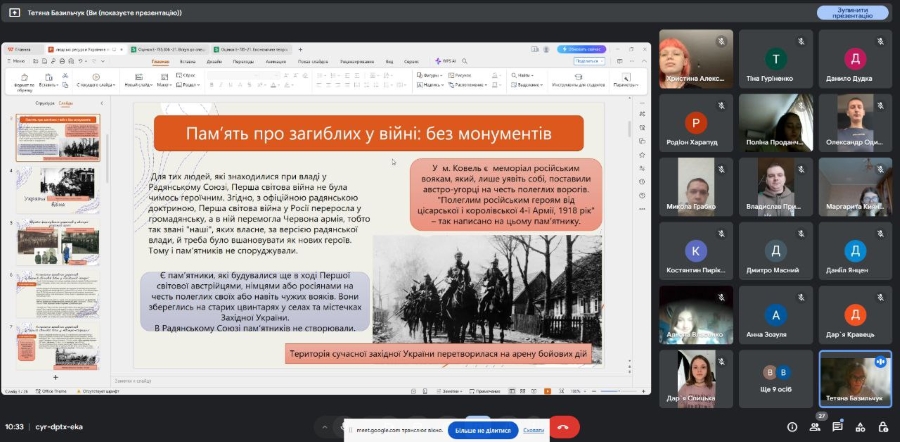The width and height of the screenshot is (900, 442).
Task: Open the Новый слайд dropdown
Action: click(x=138, y=80)
